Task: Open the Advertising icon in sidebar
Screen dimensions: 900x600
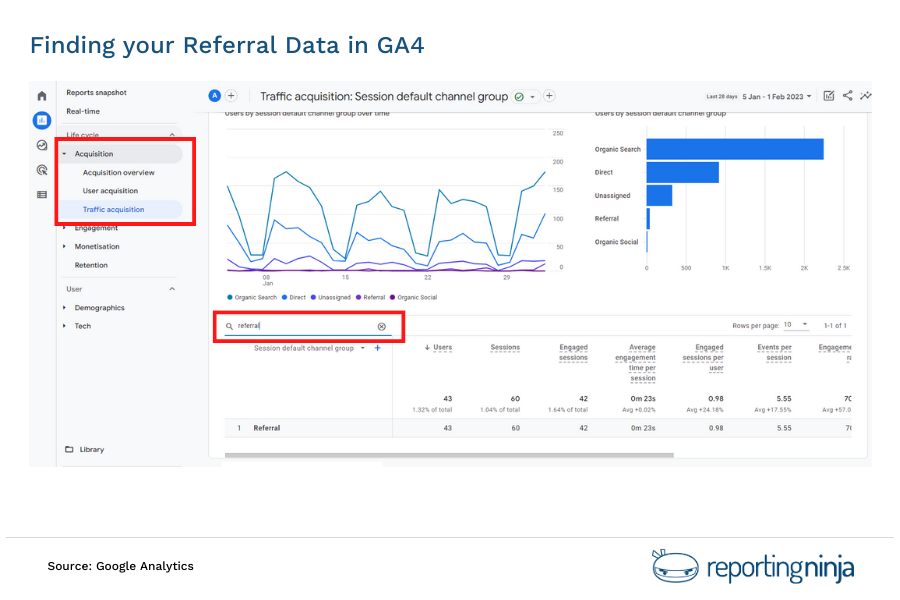Action: 42,170
